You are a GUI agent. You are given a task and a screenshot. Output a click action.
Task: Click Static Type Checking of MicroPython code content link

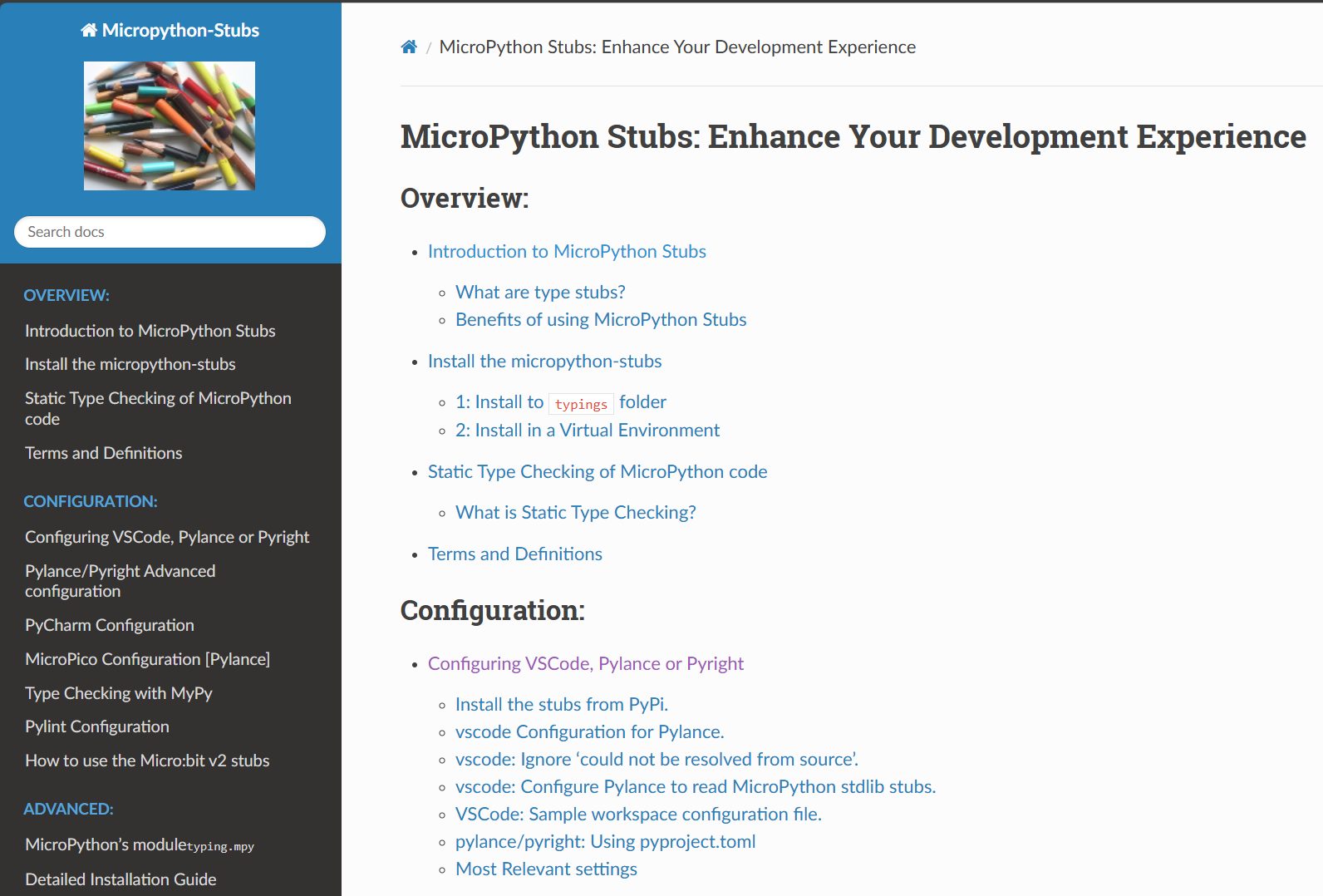(x=598, y=472)
